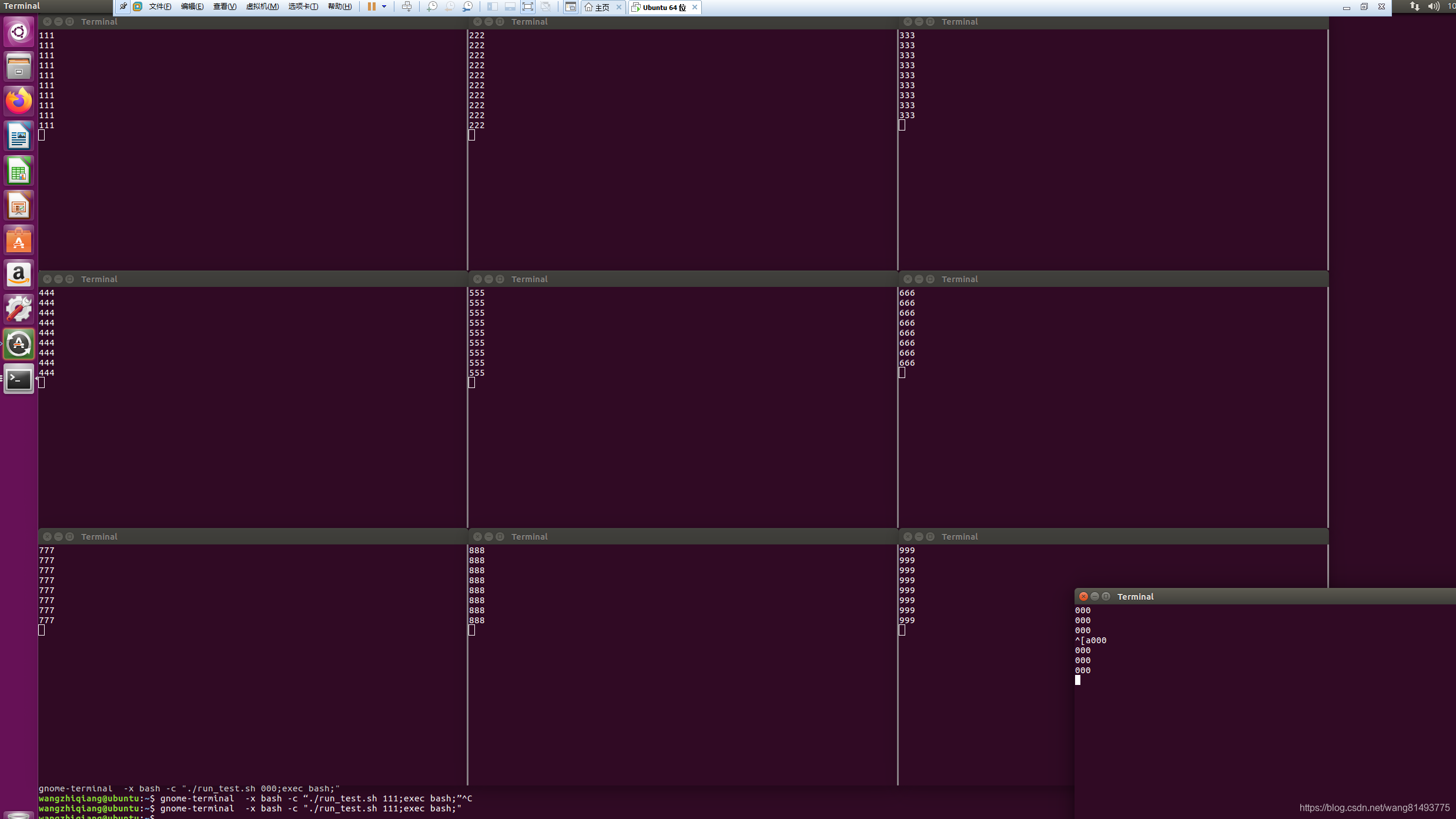Click the VMware pause VM button
Screen dimensions: 1456x819
[371, 6]
